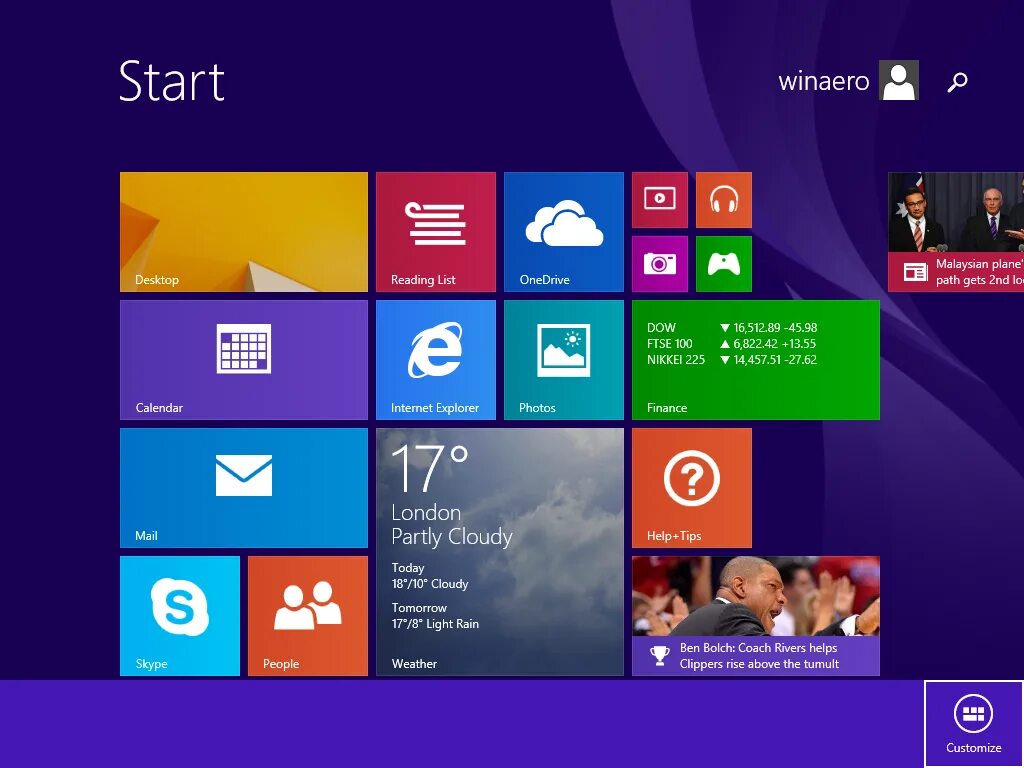Open Sports tile about Coach Rivers
1024x768 pixels.
point(756,616)
